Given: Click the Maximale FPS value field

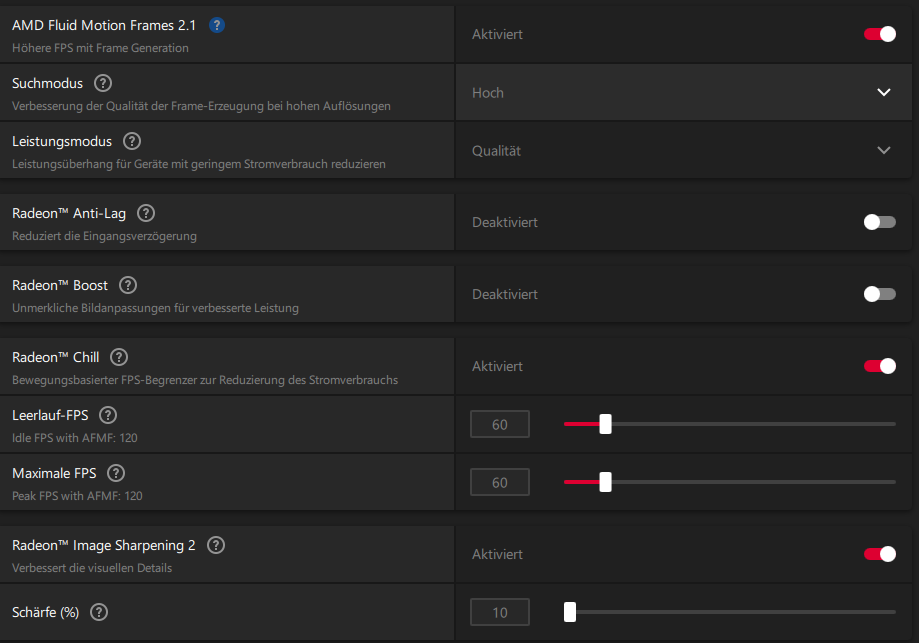Looking at the screenshot, I should coord(500,483).
